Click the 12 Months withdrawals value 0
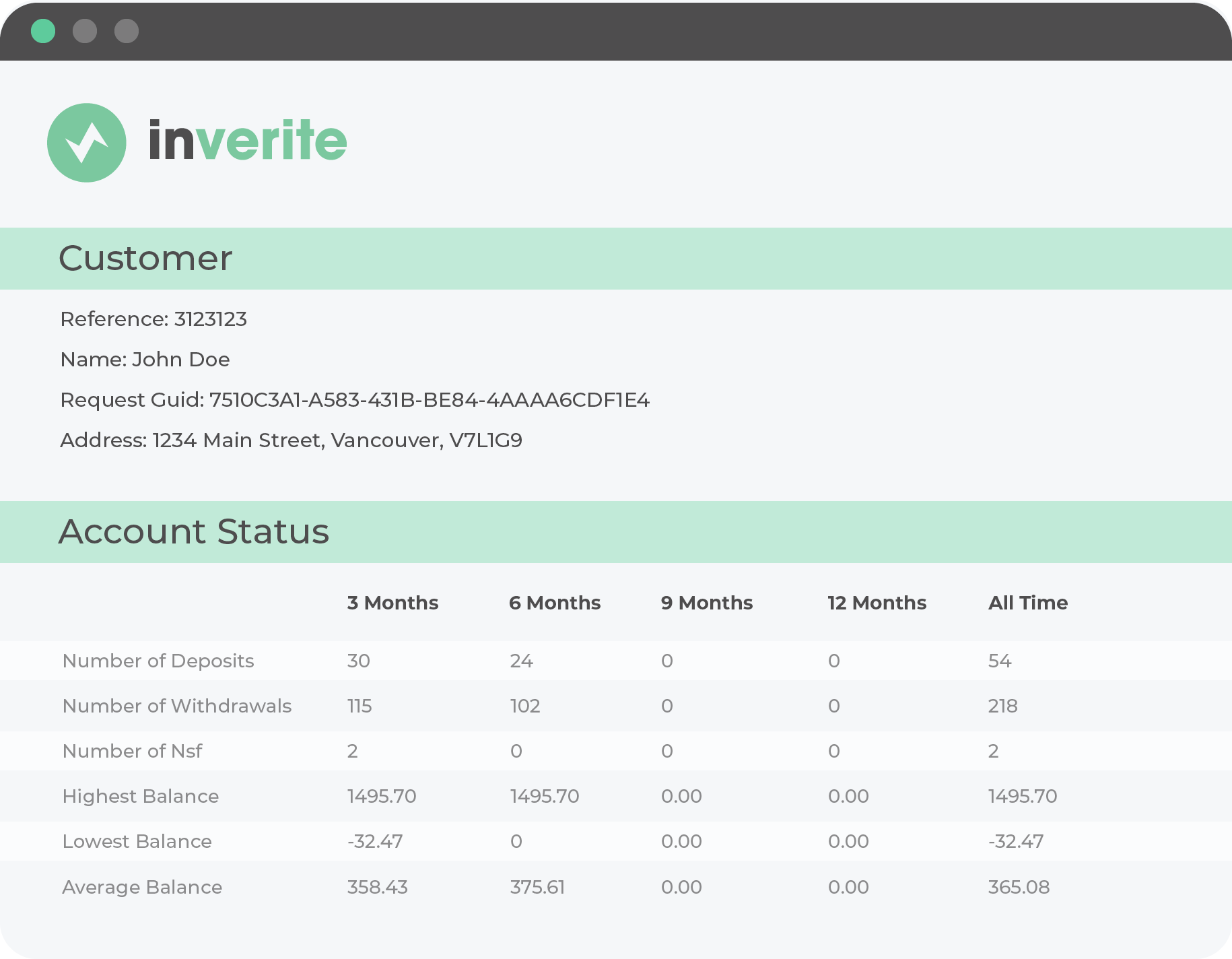This screenshot has width=1232, height=959. 834,706
